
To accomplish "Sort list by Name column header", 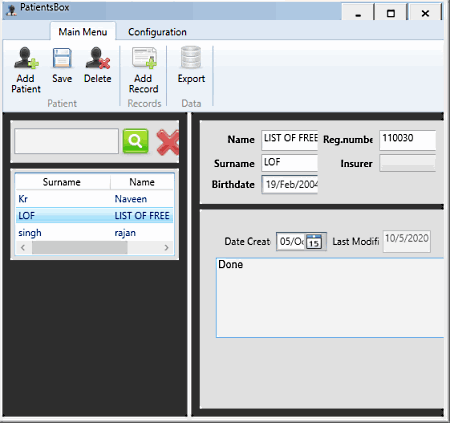I will (142, 182).
